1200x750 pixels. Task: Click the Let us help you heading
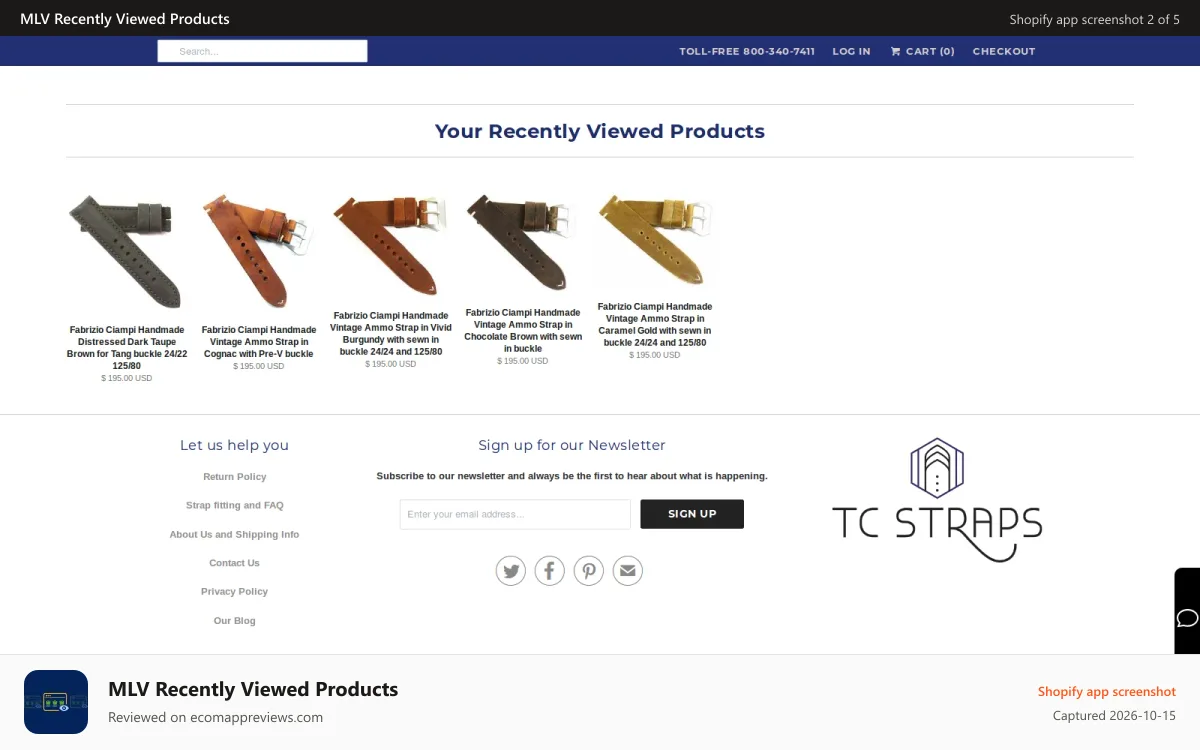pos(234,445)
